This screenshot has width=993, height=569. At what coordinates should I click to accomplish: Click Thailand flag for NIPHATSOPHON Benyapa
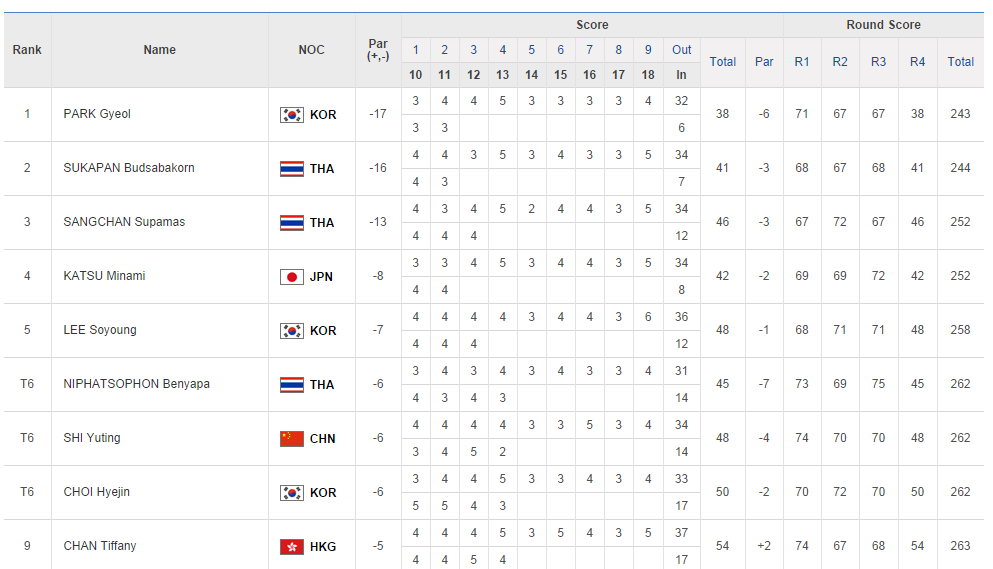point(291,385)
